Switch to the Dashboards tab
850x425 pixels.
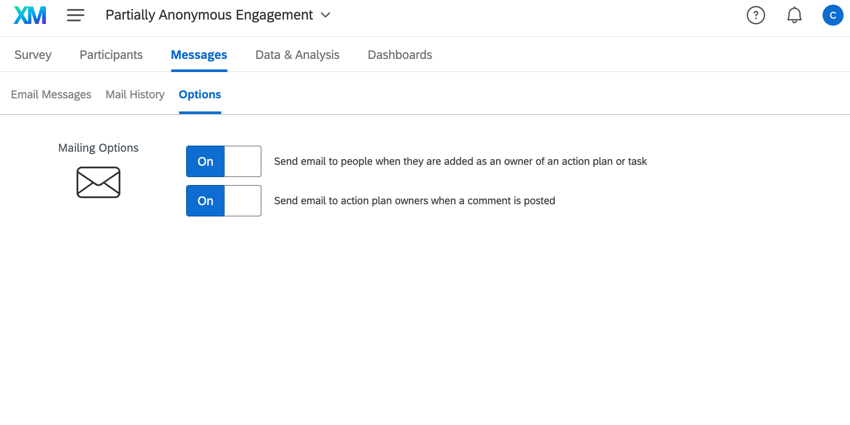400,55
